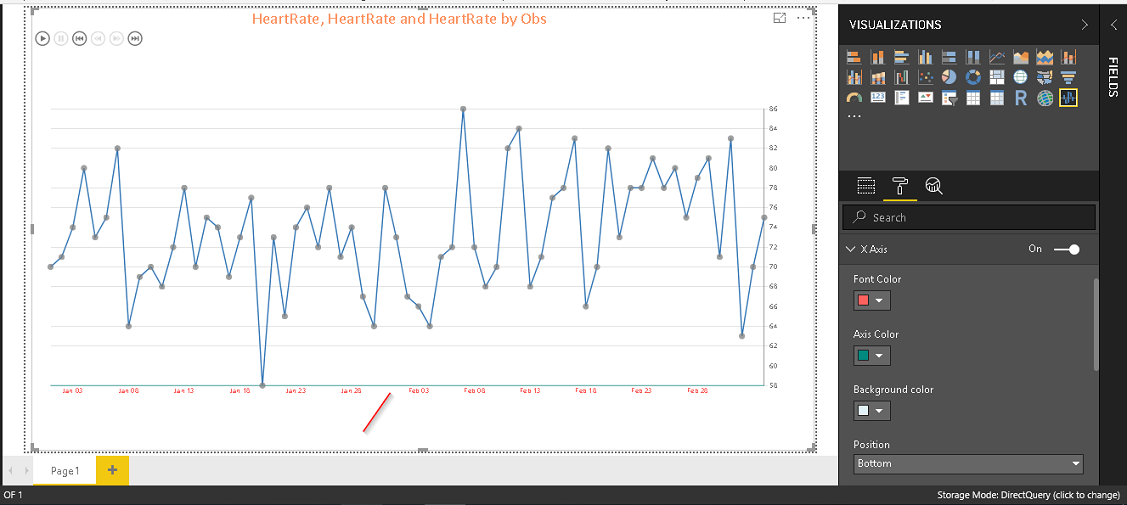Open the Format paint roller tab
The width and height of the screenshot is (1127, 505).
pyautogui.click(x=900, y=185)
